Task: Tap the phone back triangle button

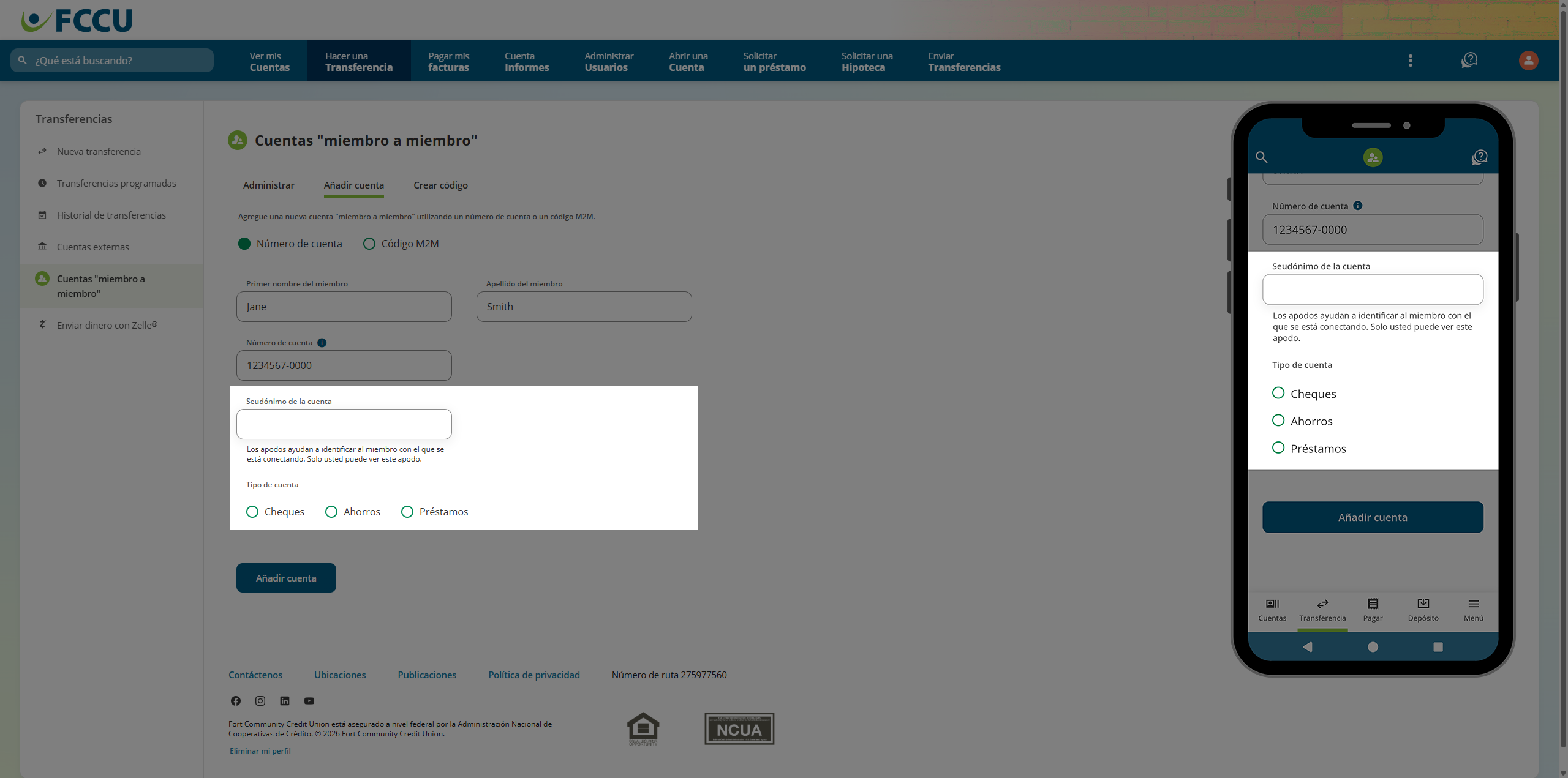Action: click(1307, 647)
